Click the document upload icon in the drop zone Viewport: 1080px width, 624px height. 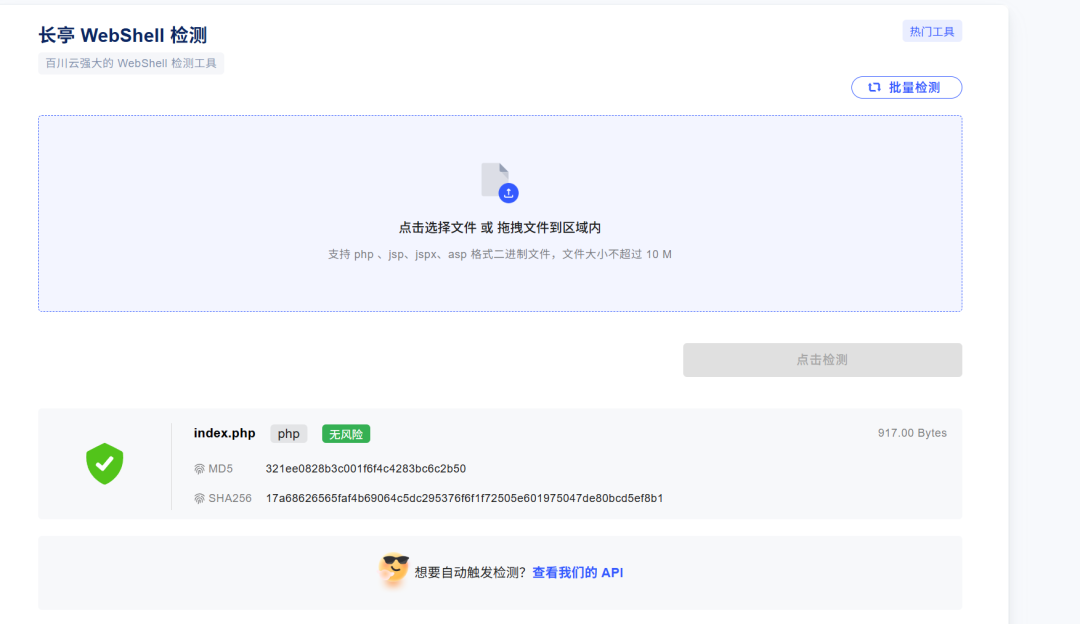point(496,178)
